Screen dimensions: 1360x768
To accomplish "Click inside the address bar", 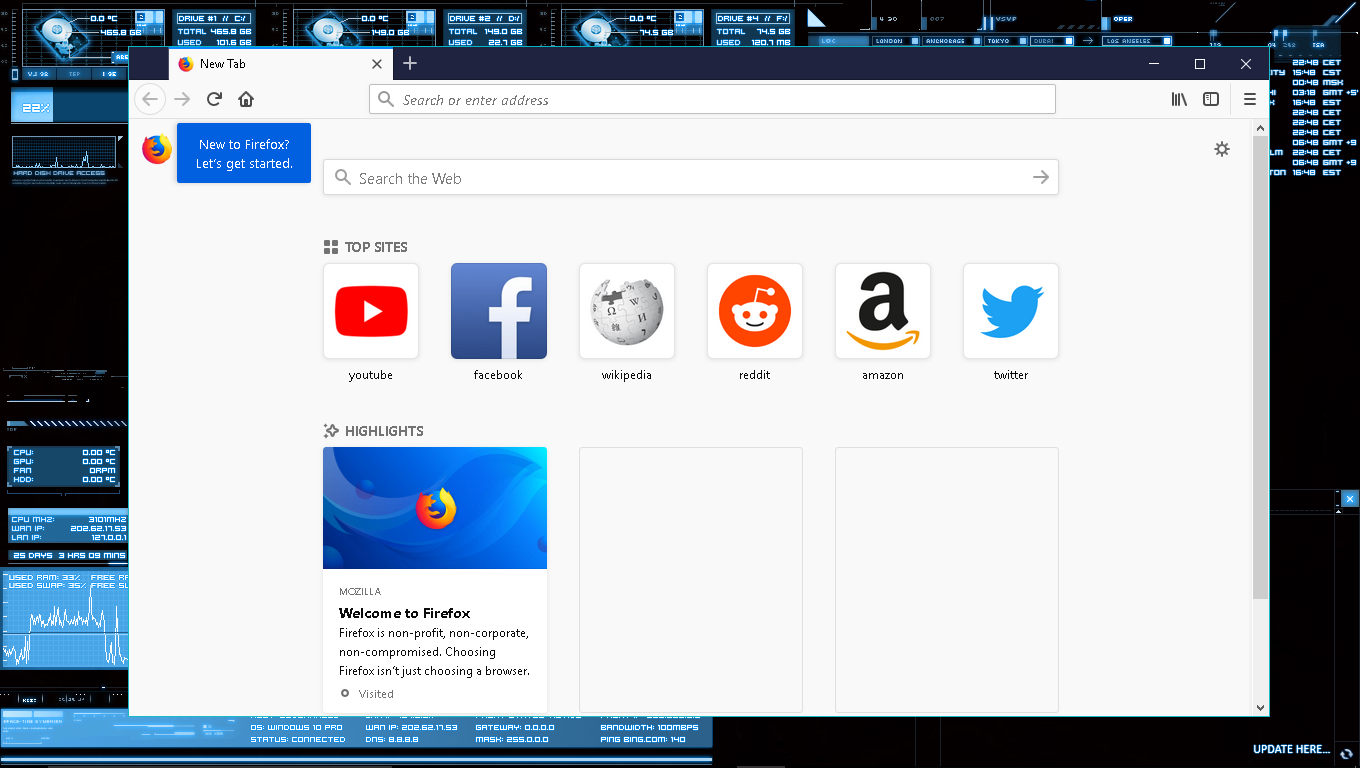I will pos(712,99).
